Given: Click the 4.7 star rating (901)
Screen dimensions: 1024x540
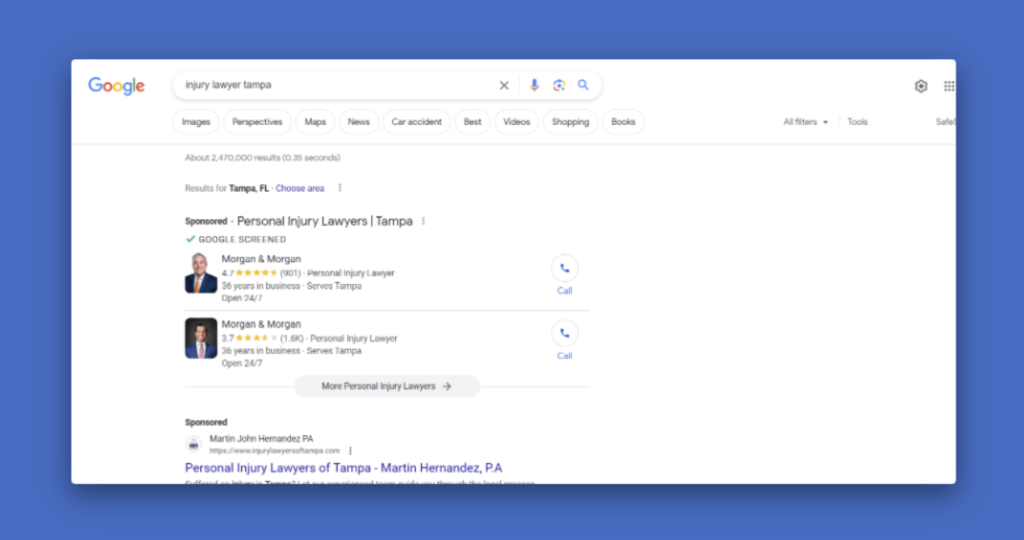Looking at the screenshot, I should pos(261,273).
